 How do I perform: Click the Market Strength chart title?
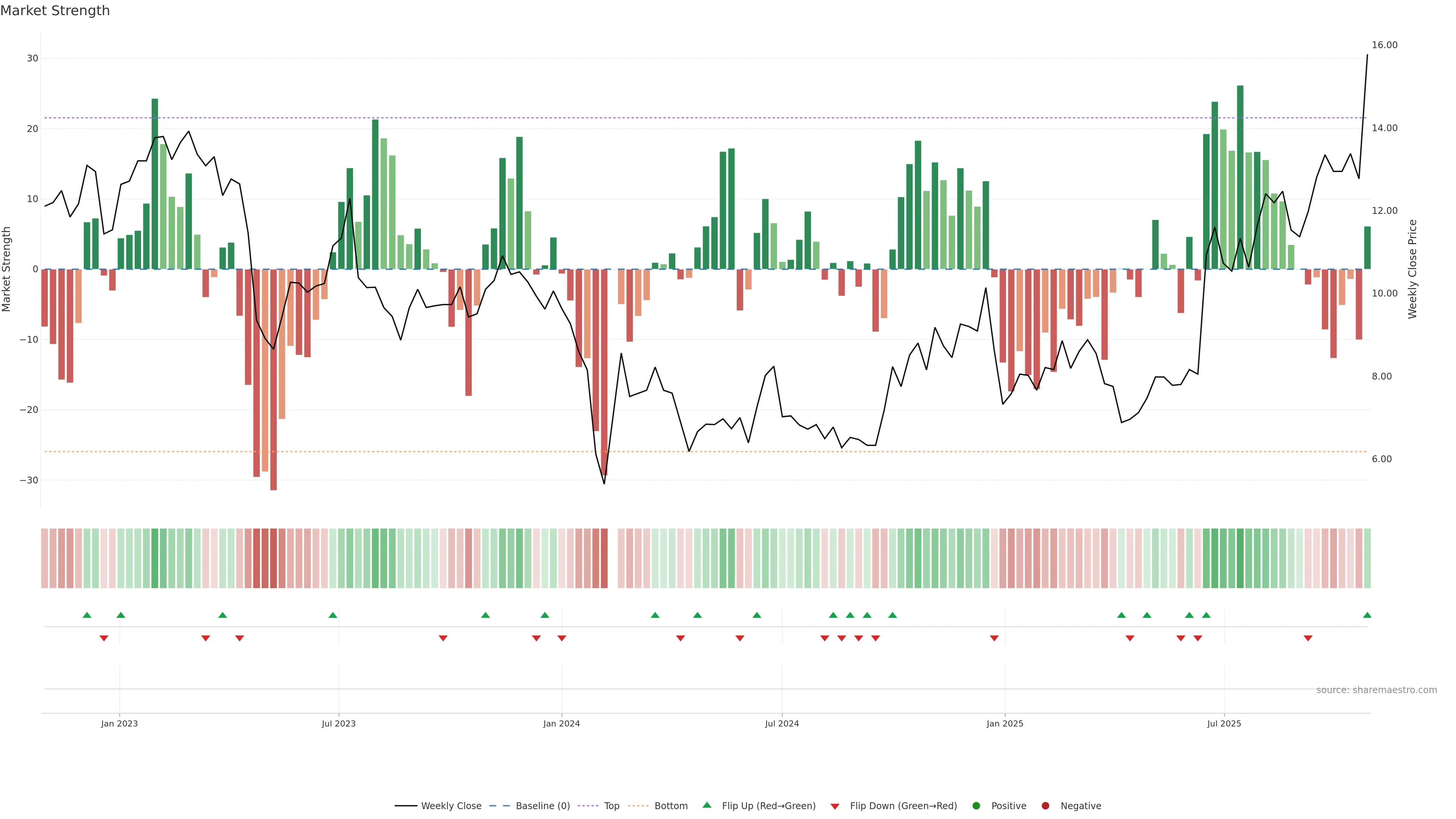pos(55,11)
